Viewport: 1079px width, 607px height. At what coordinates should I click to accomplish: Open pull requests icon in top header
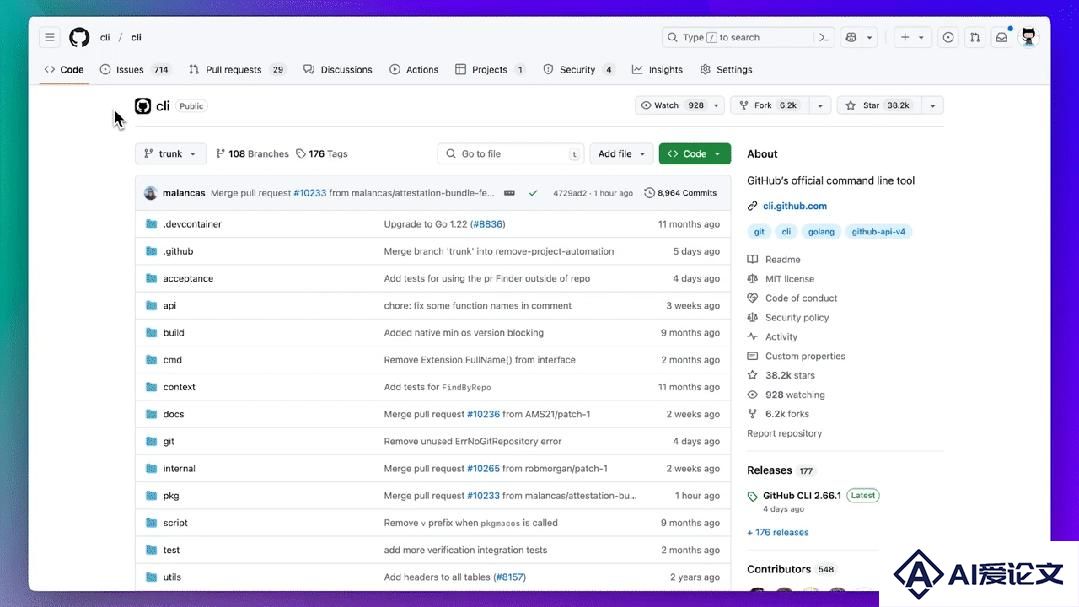[975, 37]
